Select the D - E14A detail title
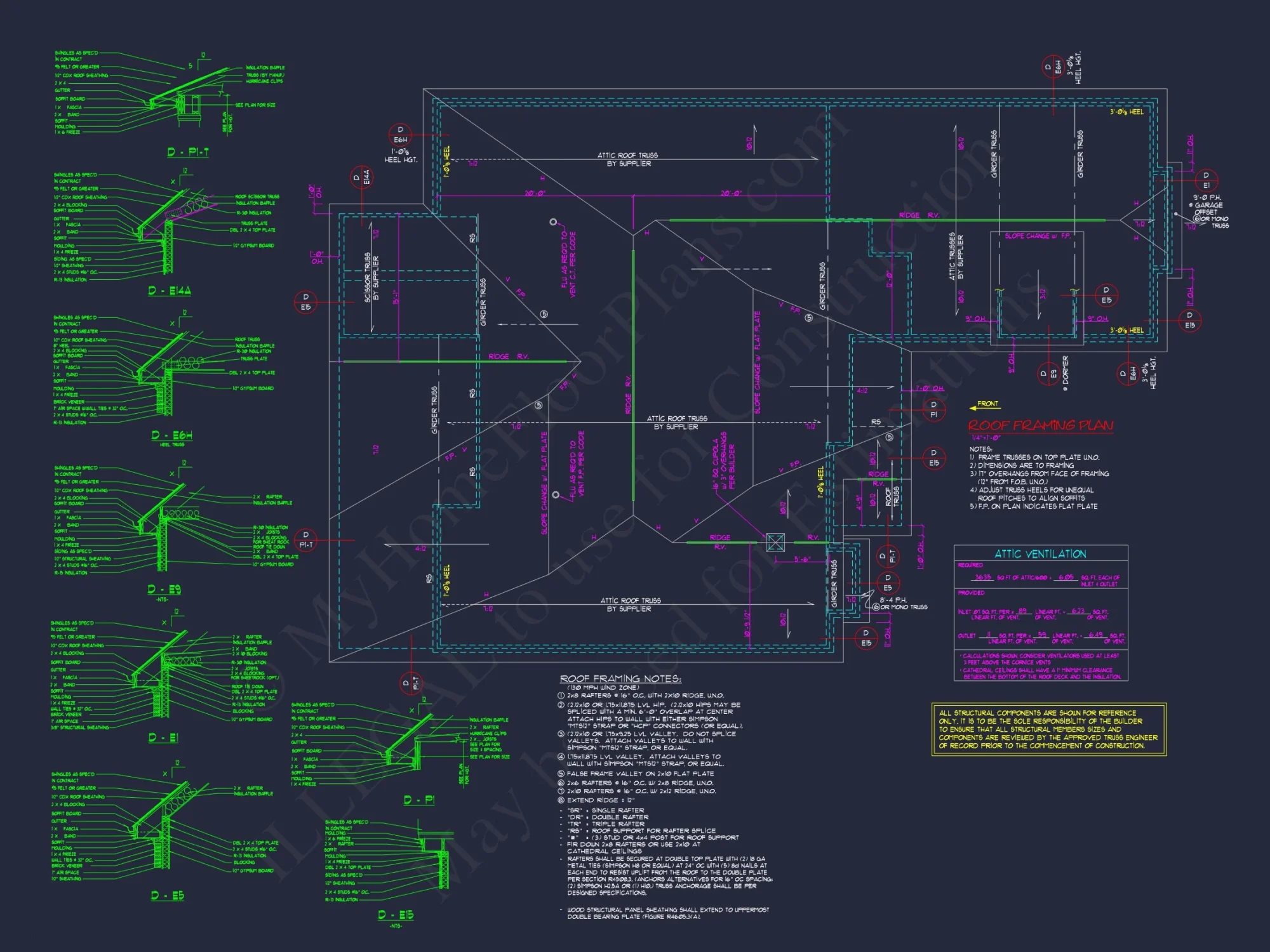Screen dimensions: 1270x952 pos(170,291)
